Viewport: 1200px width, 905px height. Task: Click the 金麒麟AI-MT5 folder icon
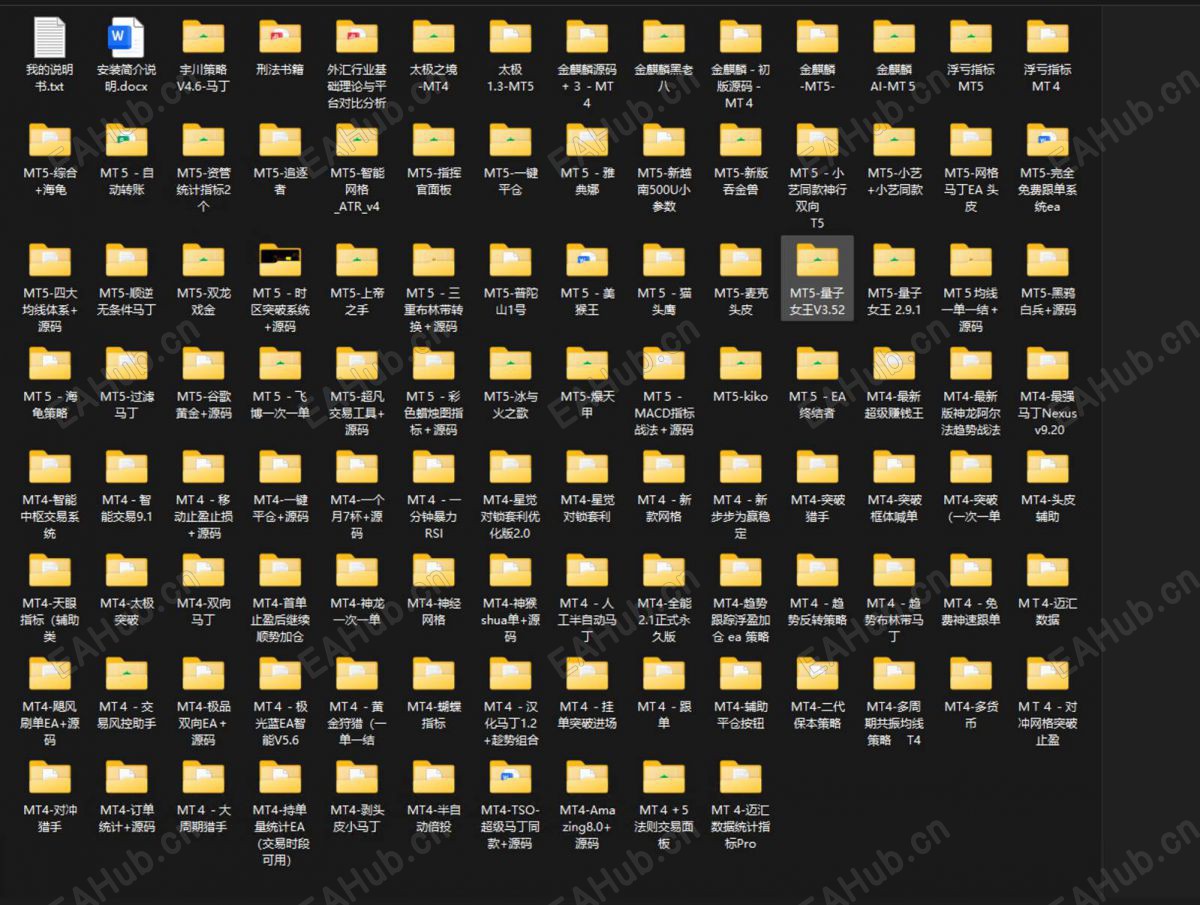click(894, 37)
